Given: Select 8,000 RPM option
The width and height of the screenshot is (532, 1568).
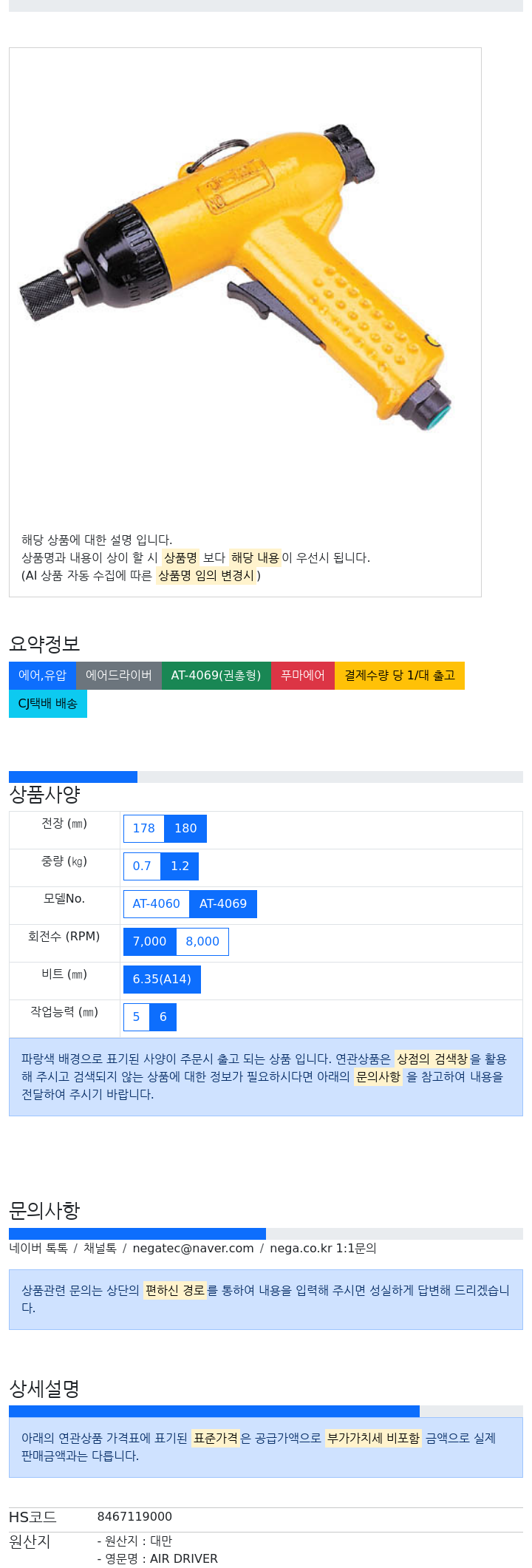Looking at the screenshot, I should (x=202, y=942).
